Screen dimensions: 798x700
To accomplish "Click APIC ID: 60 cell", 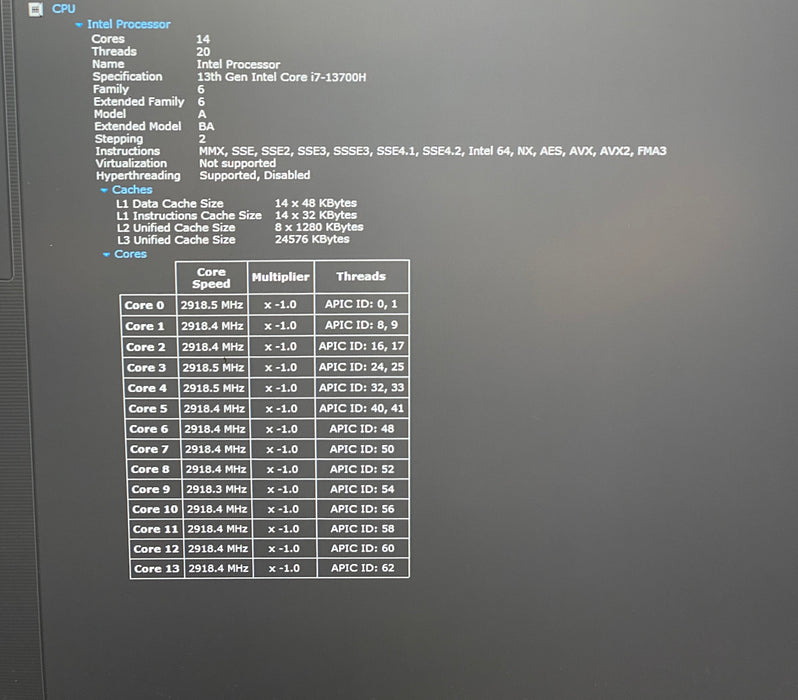I will tap(362, 548).
